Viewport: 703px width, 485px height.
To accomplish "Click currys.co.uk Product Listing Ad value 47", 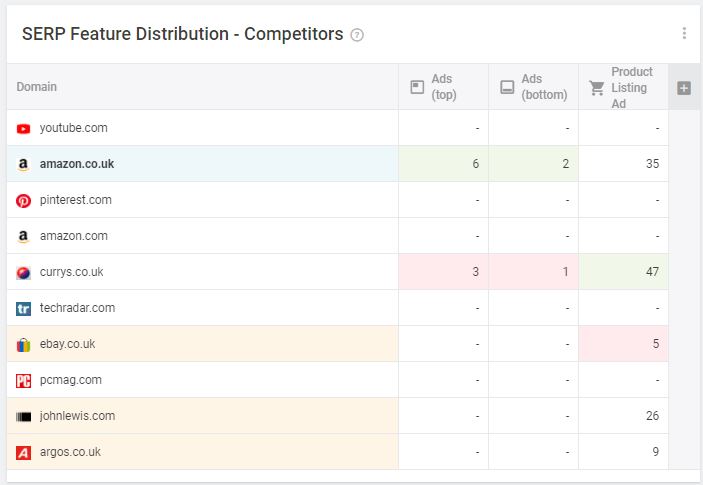I will pos(652,272).
